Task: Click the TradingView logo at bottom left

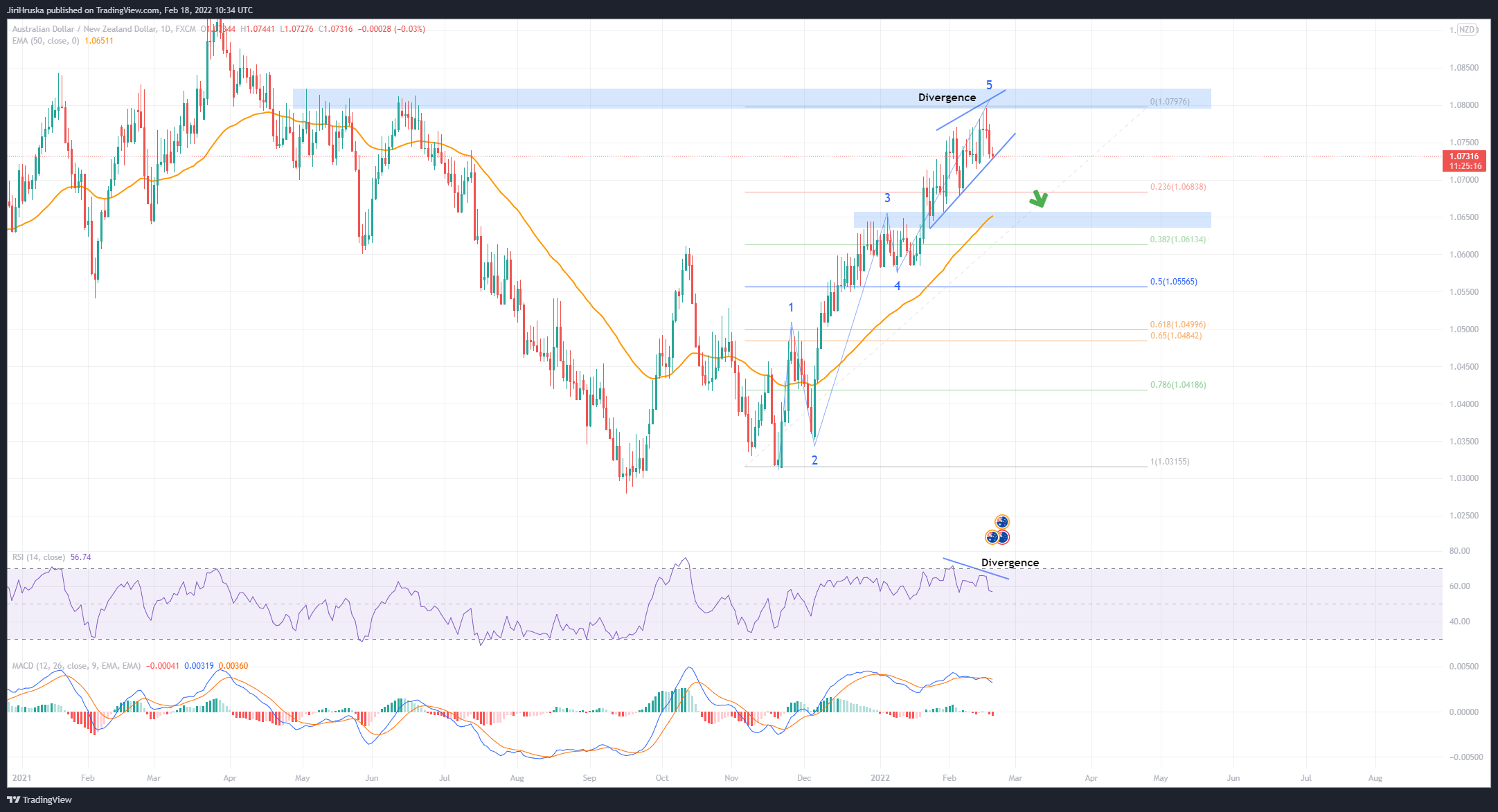Action: pyautogui.click(x=39, y=800)
